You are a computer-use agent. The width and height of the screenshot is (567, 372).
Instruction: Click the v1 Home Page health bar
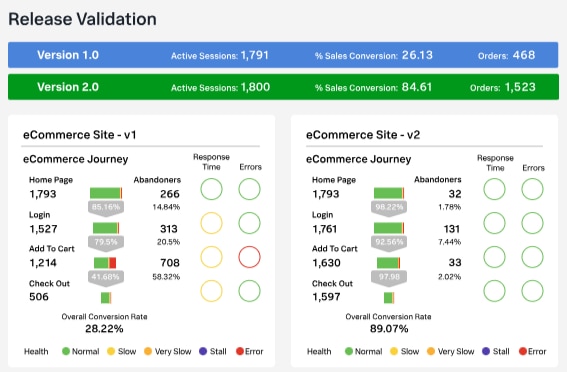pos(106,193)
